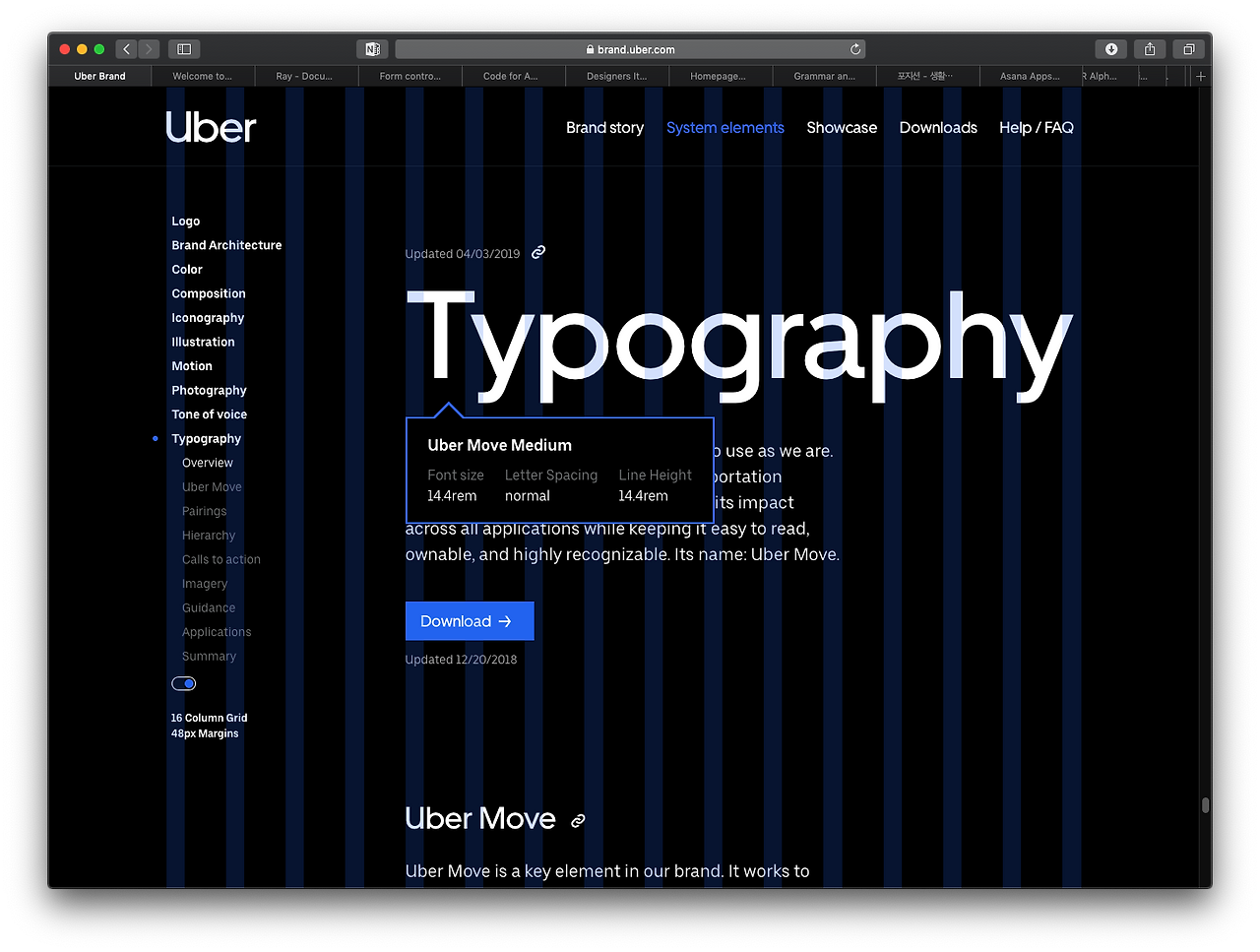The image size is (1260, 952).
Task: Copy the anchor link beside Uber Move heading
Action: coord(578,820)
